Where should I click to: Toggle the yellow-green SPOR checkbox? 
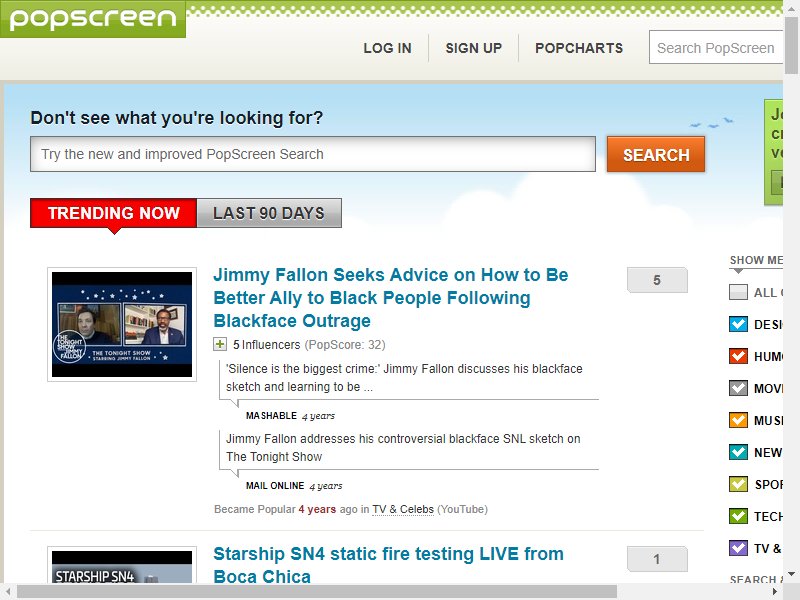click(x=738, y=484)
